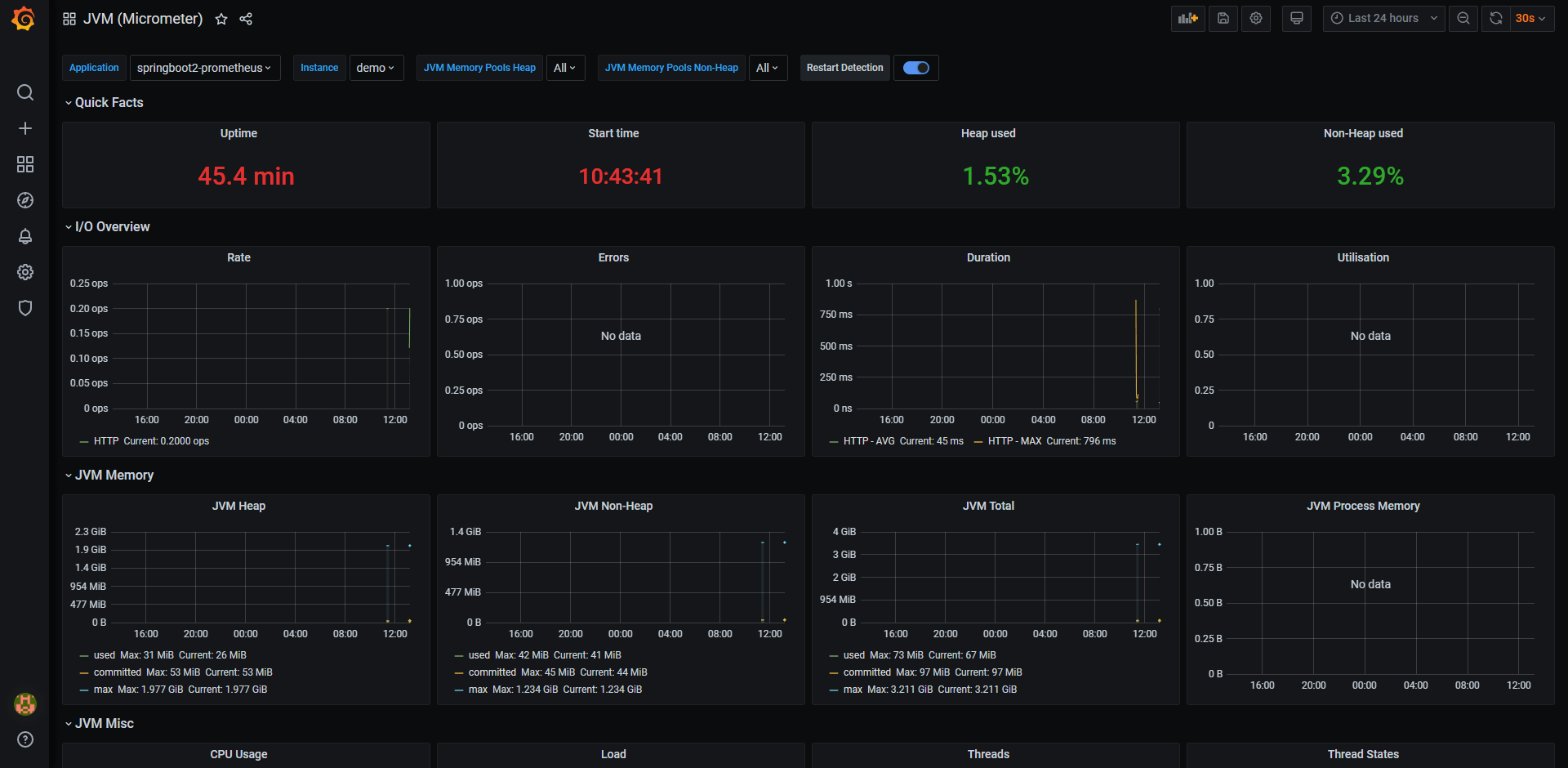Click the 10:43:41 start time value

click(621, 176)
